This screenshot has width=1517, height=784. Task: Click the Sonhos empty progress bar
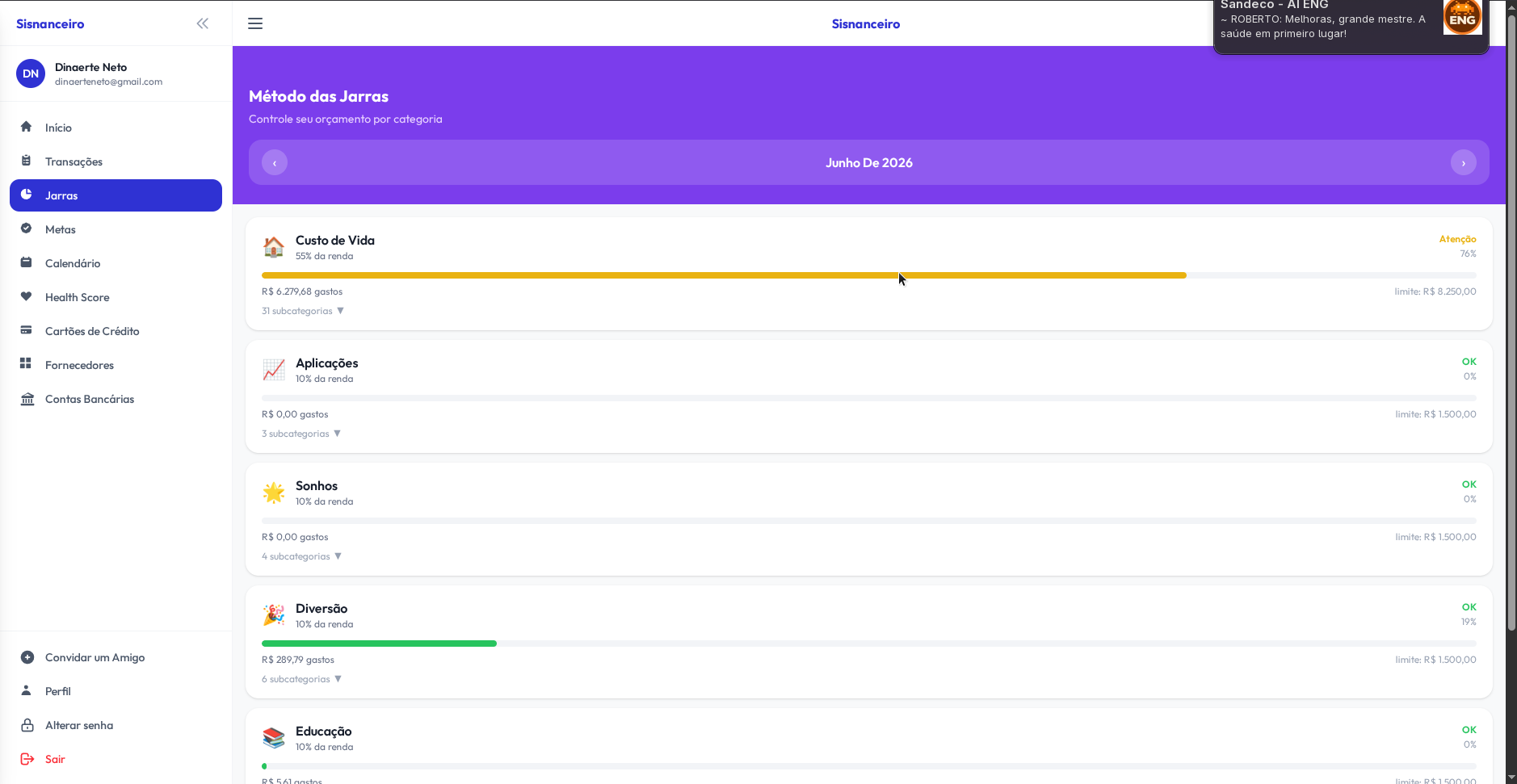(x=869, y=521)
